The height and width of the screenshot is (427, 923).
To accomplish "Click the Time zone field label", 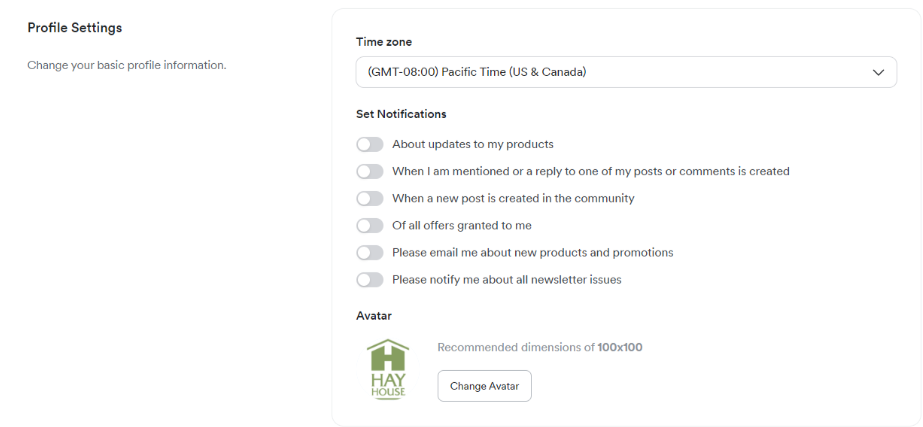I will click(383, 42).
